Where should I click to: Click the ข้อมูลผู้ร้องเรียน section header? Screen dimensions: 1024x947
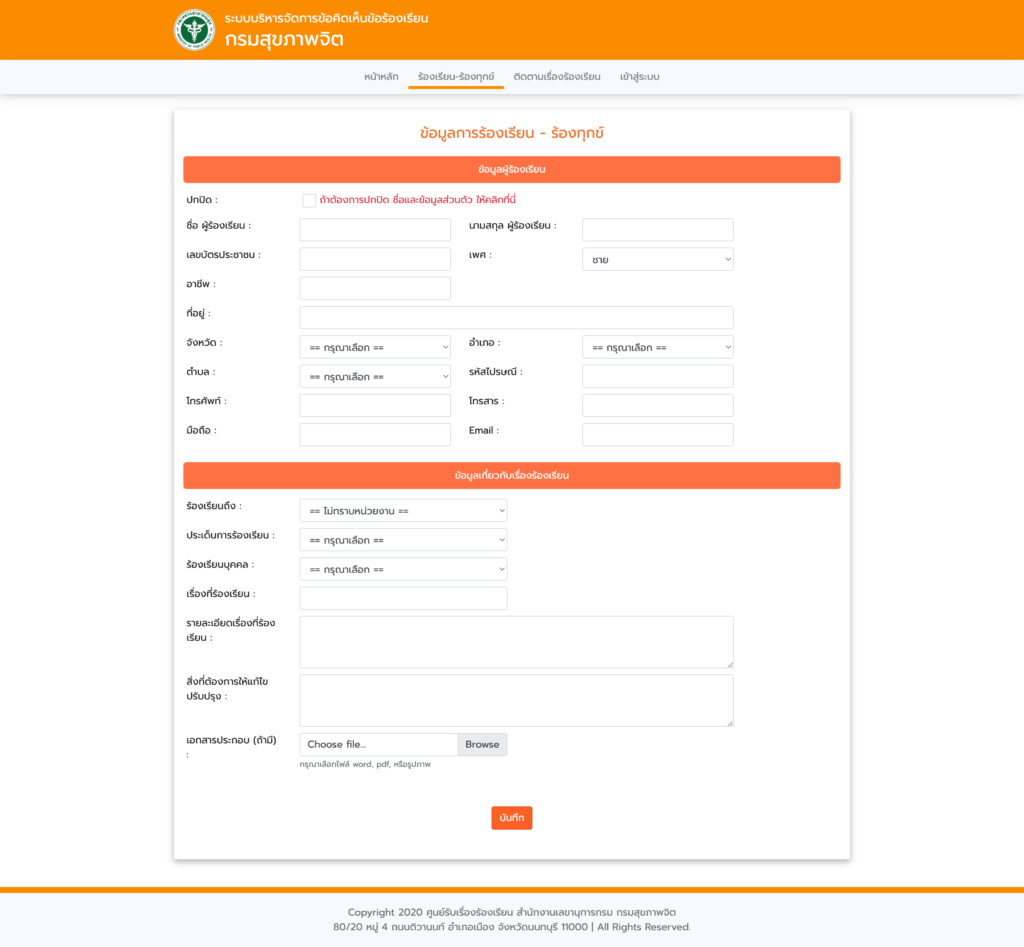[x=511, y=169]
